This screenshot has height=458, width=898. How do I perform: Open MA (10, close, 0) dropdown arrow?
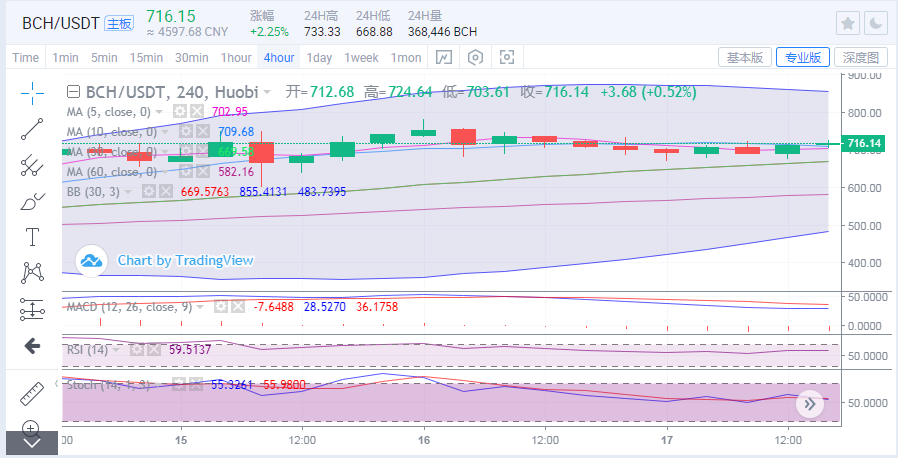coord(165,132)
